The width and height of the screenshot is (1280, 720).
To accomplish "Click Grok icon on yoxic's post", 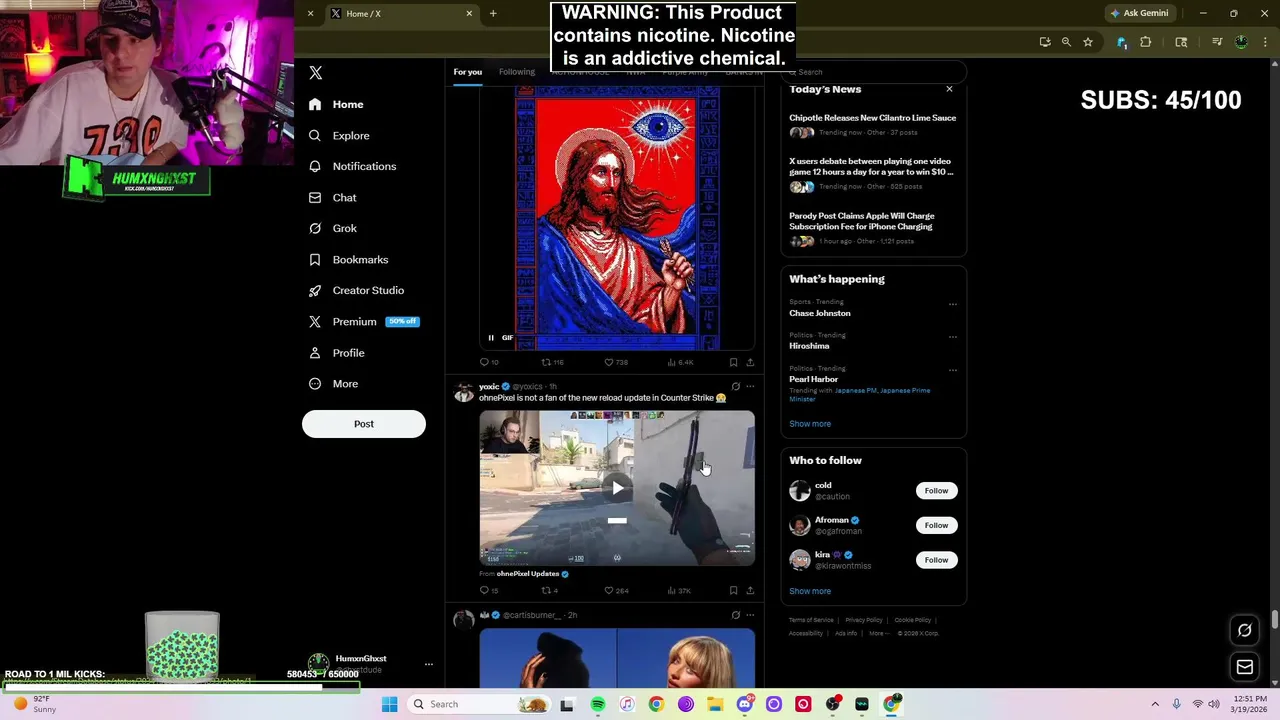I will click(x=735, y=386).
